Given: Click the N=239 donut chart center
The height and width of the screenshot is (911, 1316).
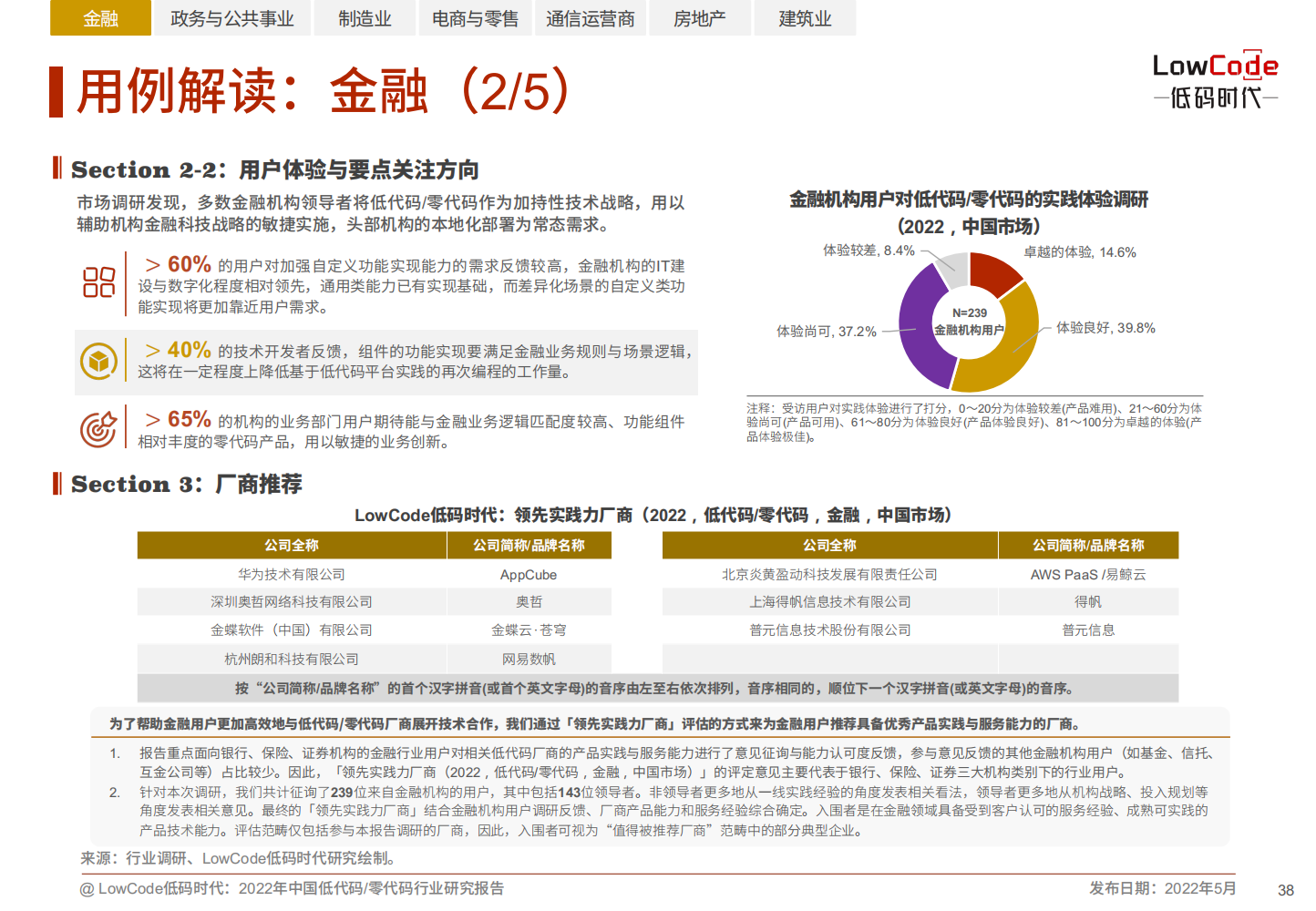Looking at the screenshot, I should pos(969,322).
